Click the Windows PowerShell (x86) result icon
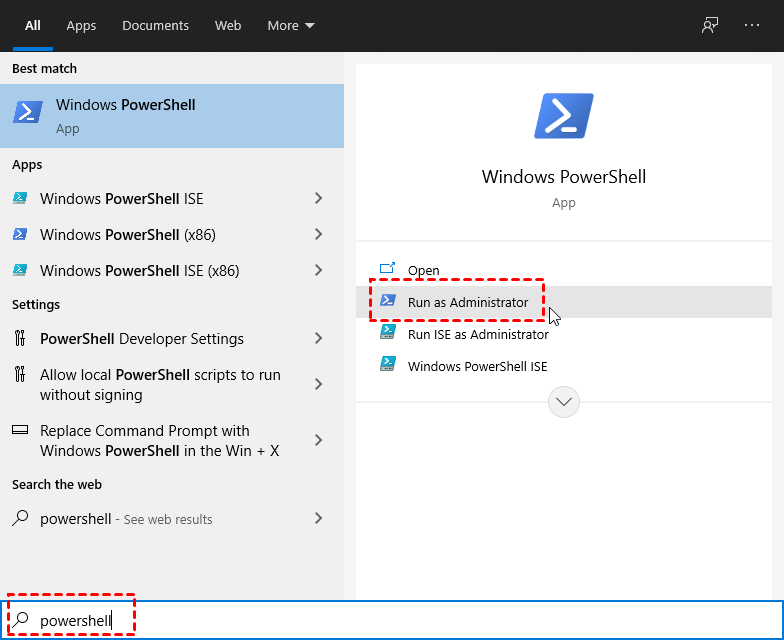This screenshot has width=784, height=640. click(x=20, y=235)
